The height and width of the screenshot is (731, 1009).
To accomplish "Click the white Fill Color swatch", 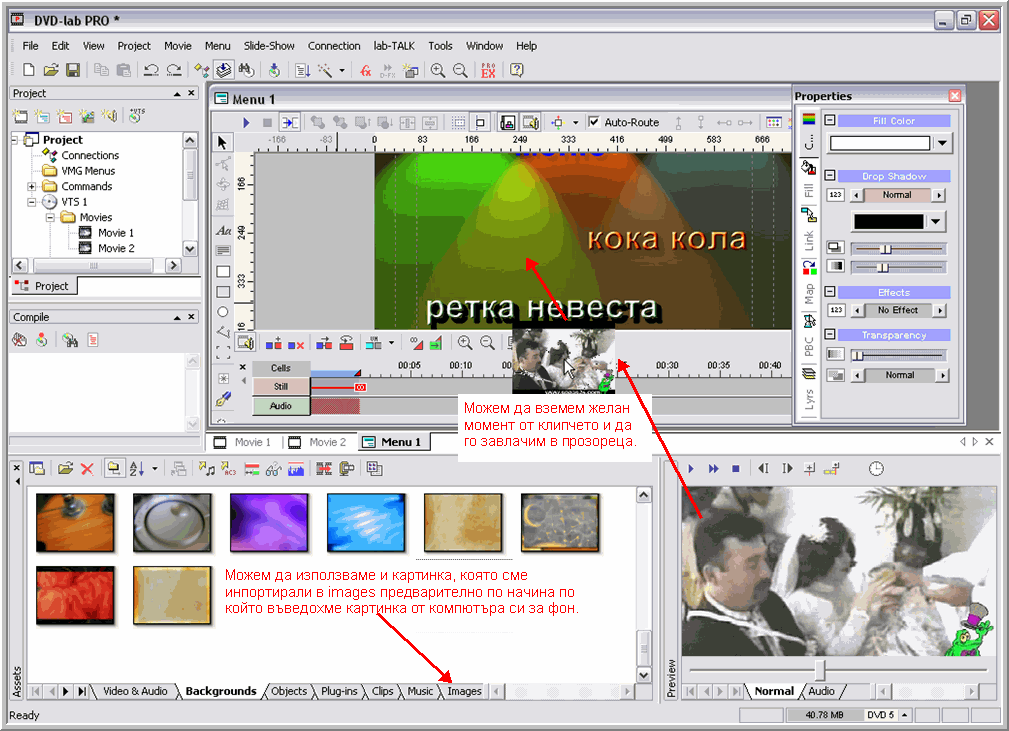I will (x=880, y=143).
